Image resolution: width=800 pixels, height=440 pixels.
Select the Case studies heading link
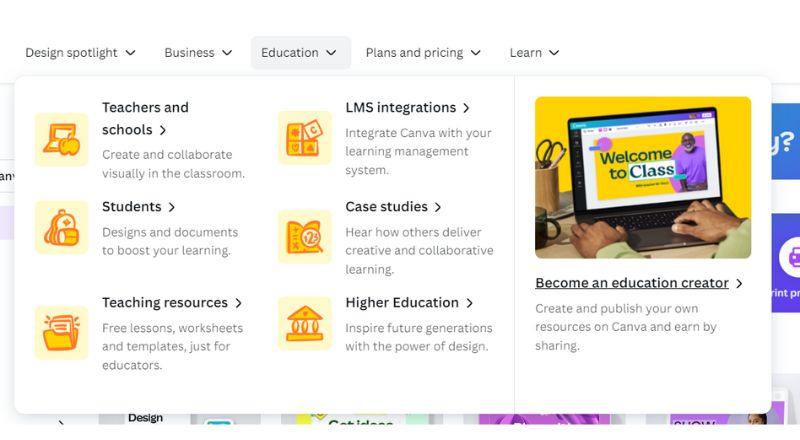pos(386,207)
